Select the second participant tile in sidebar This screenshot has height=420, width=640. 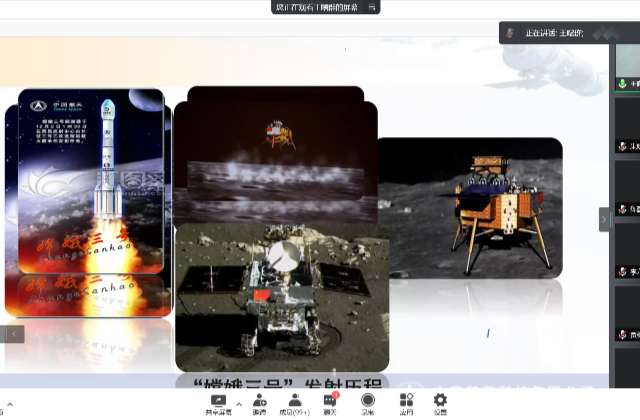click(x=628, y=130)
